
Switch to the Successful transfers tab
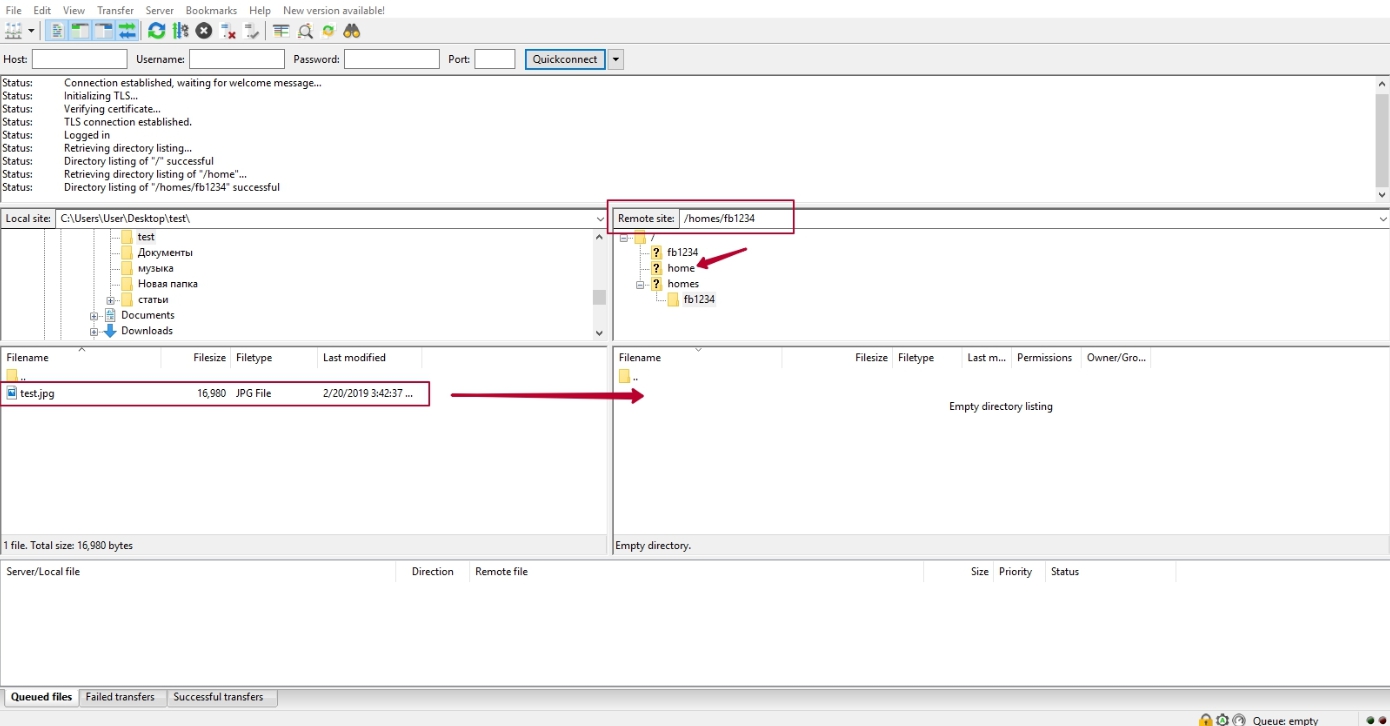pyautogui.click(x=218, y=697)
